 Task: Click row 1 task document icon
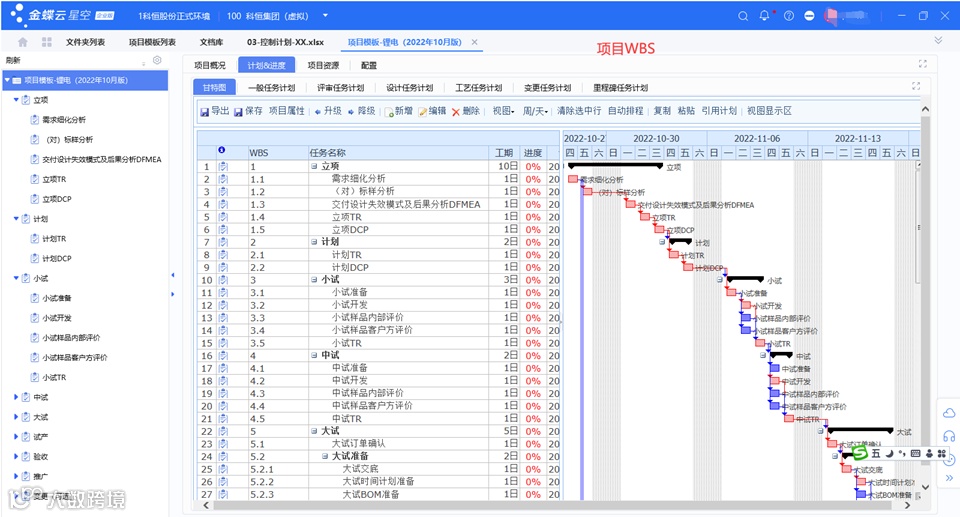tap(223, 166)
